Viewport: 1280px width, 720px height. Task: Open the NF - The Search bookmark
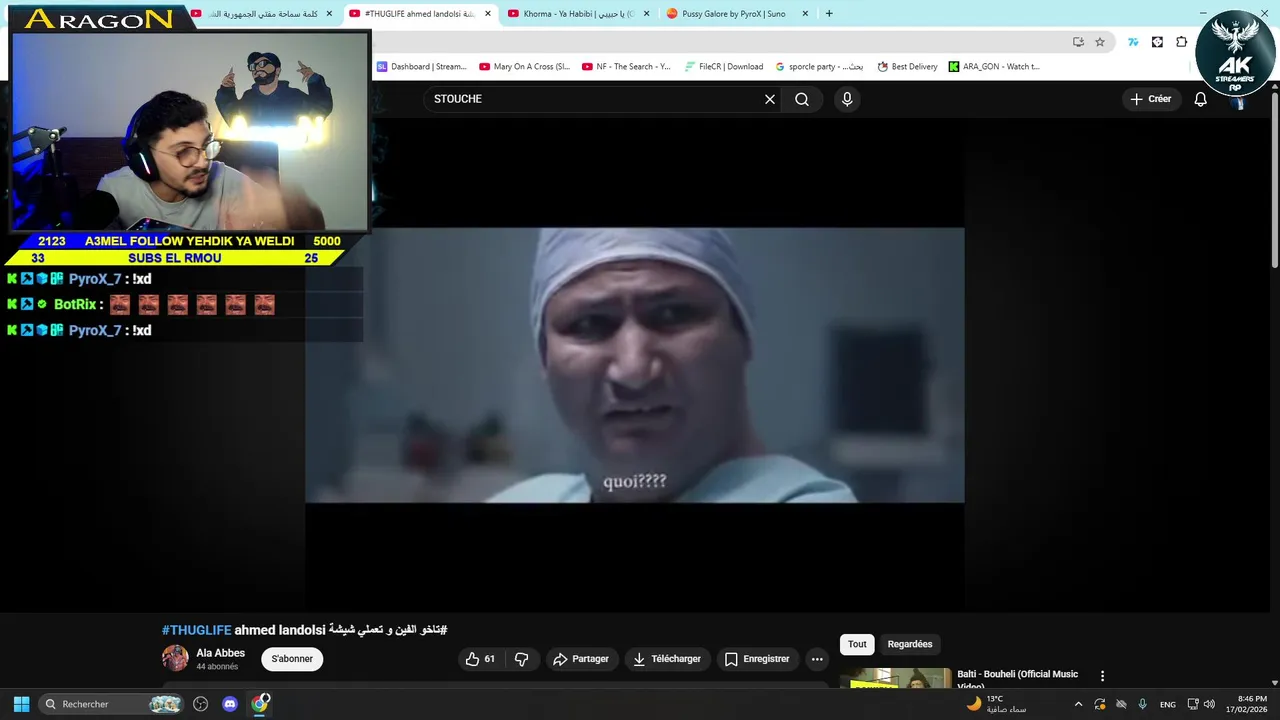tap(626, 67)
